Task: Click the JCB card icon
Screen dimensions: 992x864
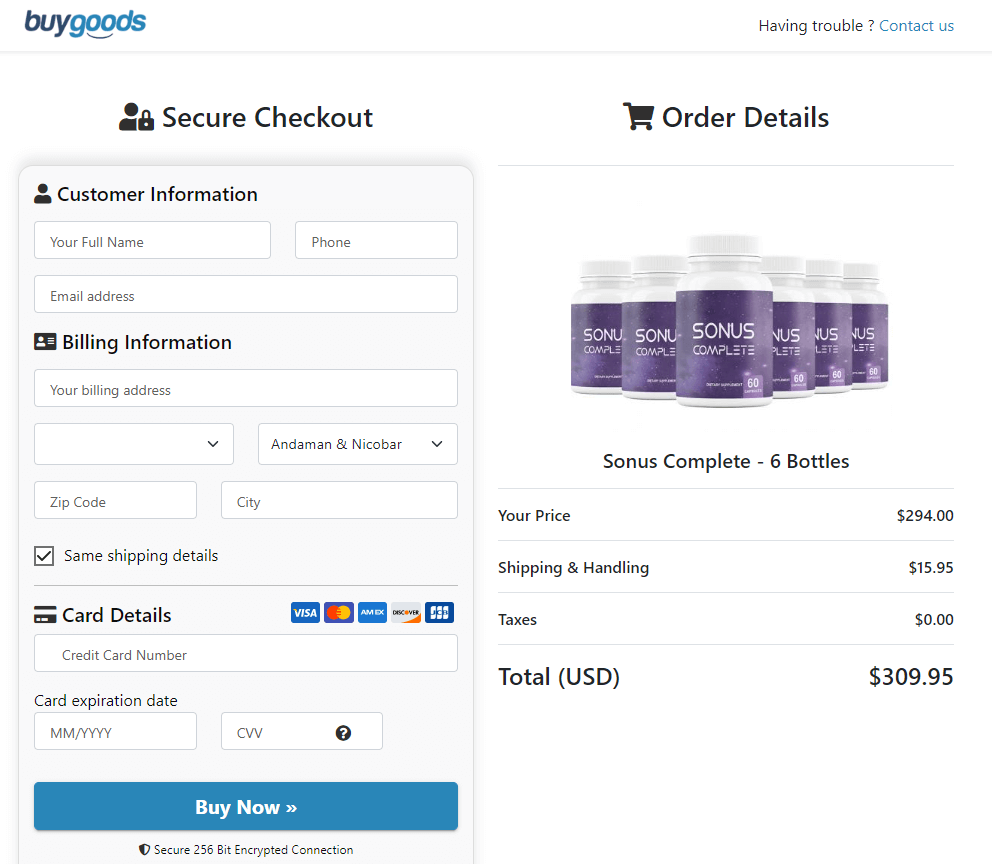Action: tap(439, 612)
